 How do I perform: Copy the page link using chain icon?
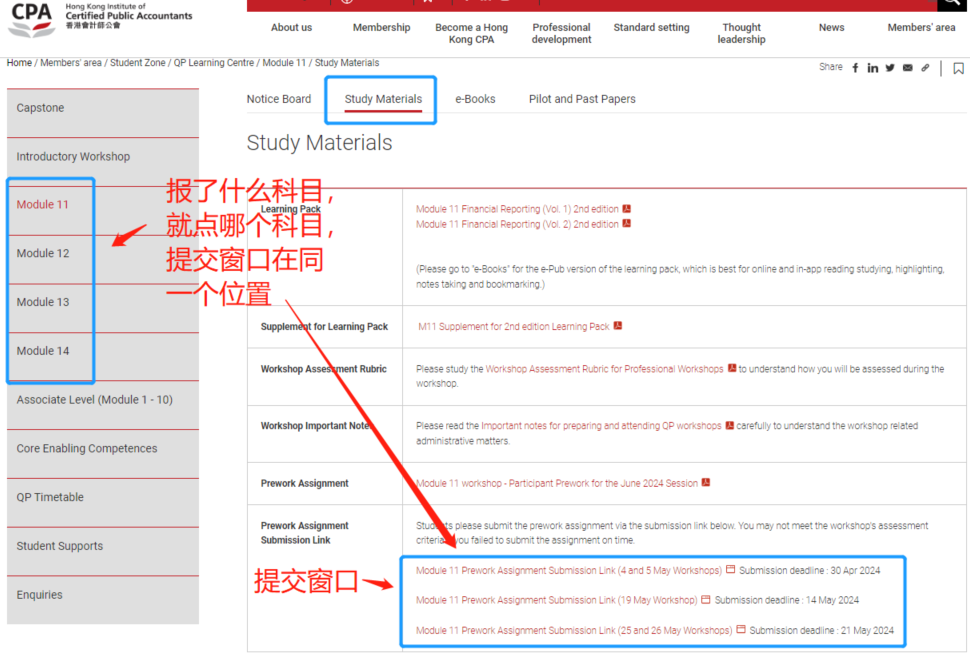pyautogui.click(x=925, y=68)
